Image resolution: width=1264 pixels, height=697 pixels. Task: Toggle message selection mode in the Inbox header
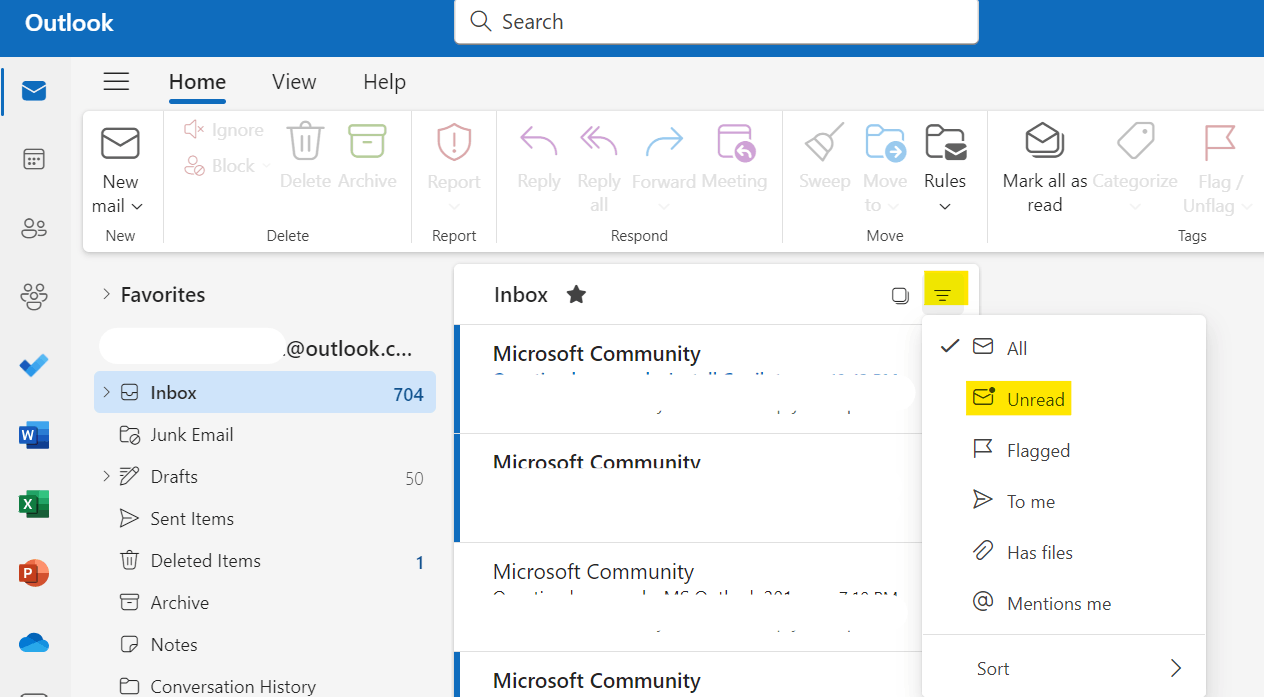click(x=899, y=294)
